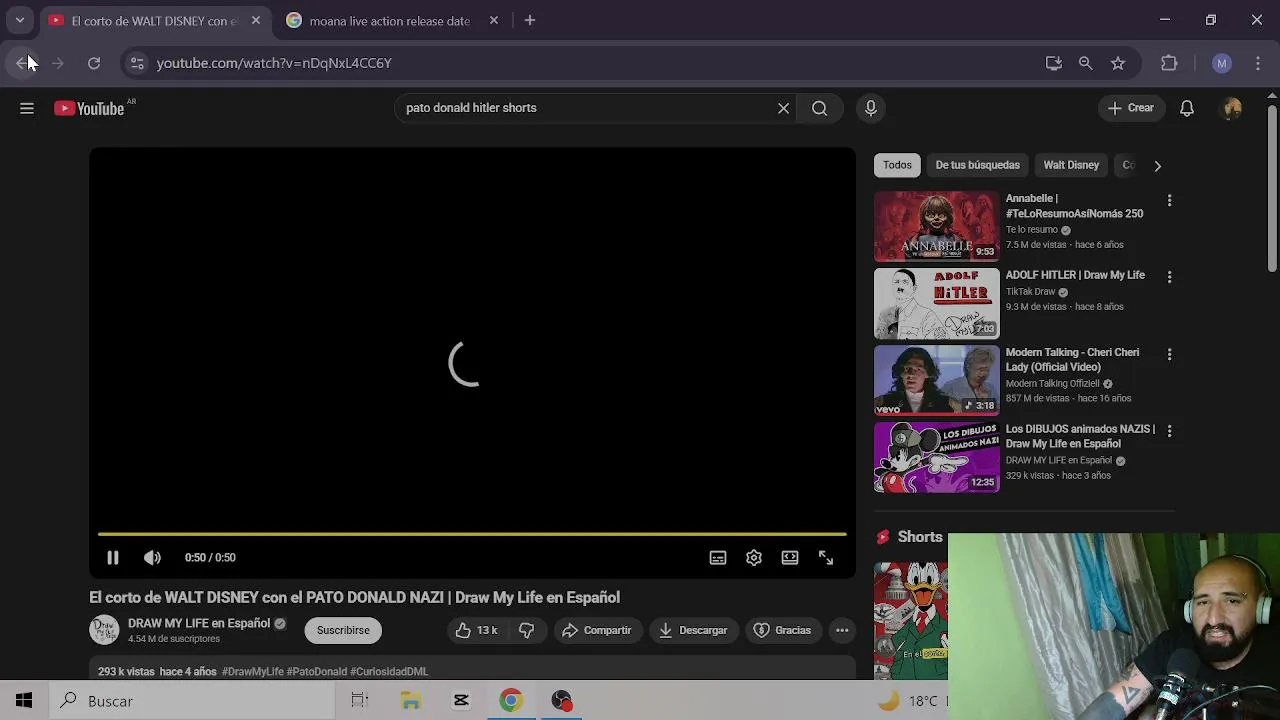Click the Suscribirse button
This screenshot has width=1280, height=720.
(343, 630)
